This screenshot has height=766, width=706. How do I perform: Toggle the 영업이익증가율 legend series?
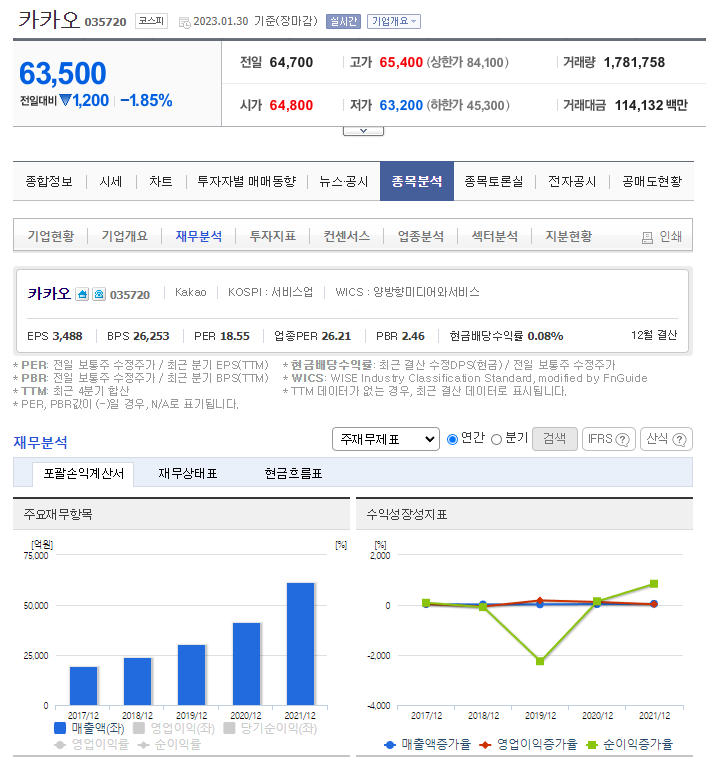click(x=528, y=745)
